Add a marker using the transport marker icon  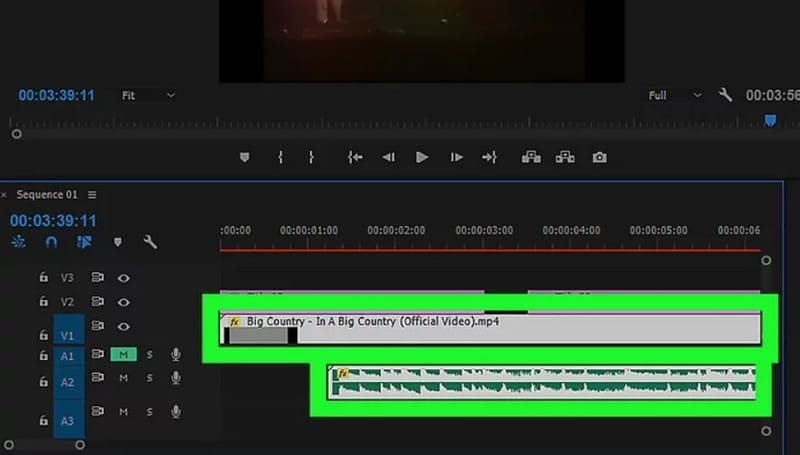245,157
